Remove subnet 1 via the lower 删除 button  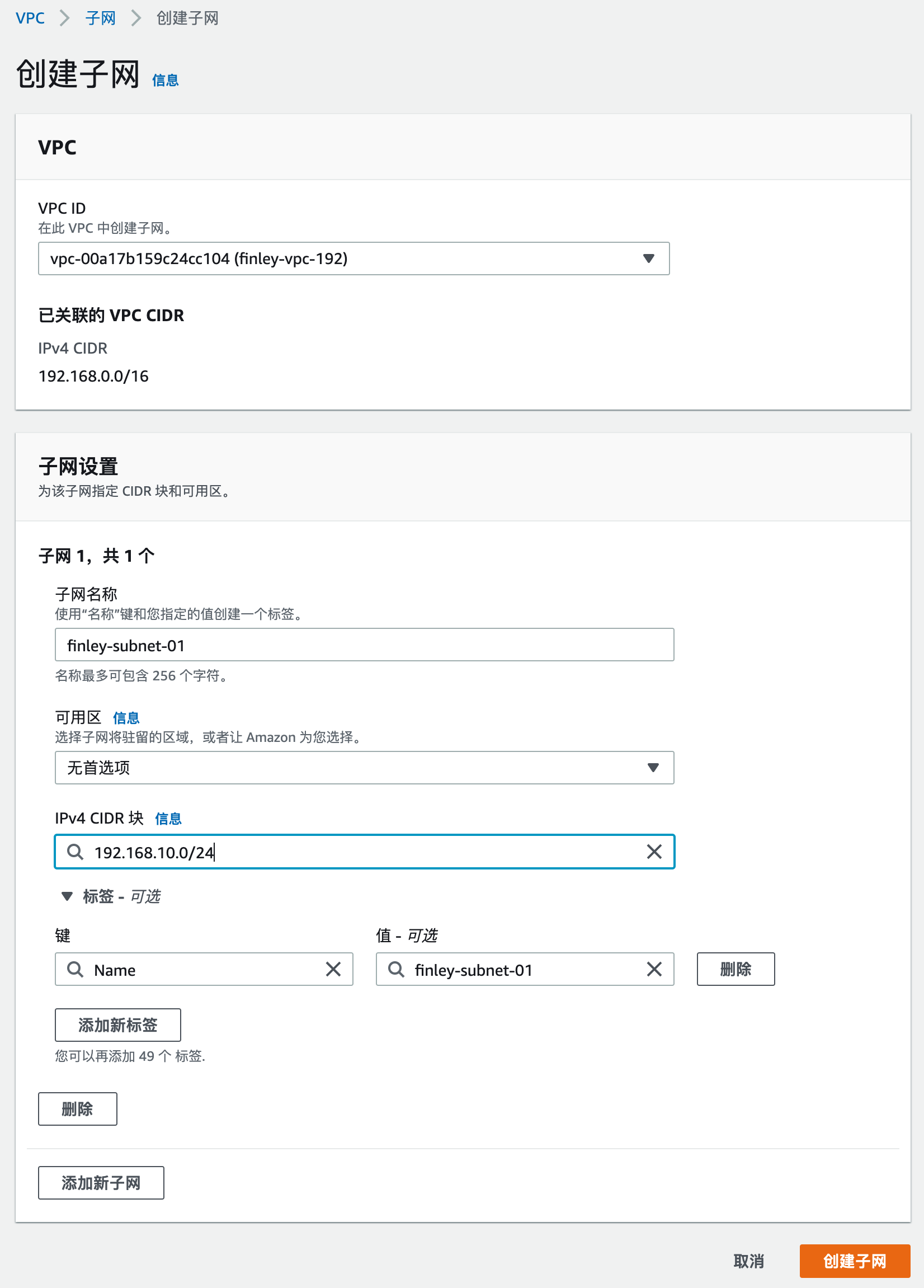point(77,1108)
